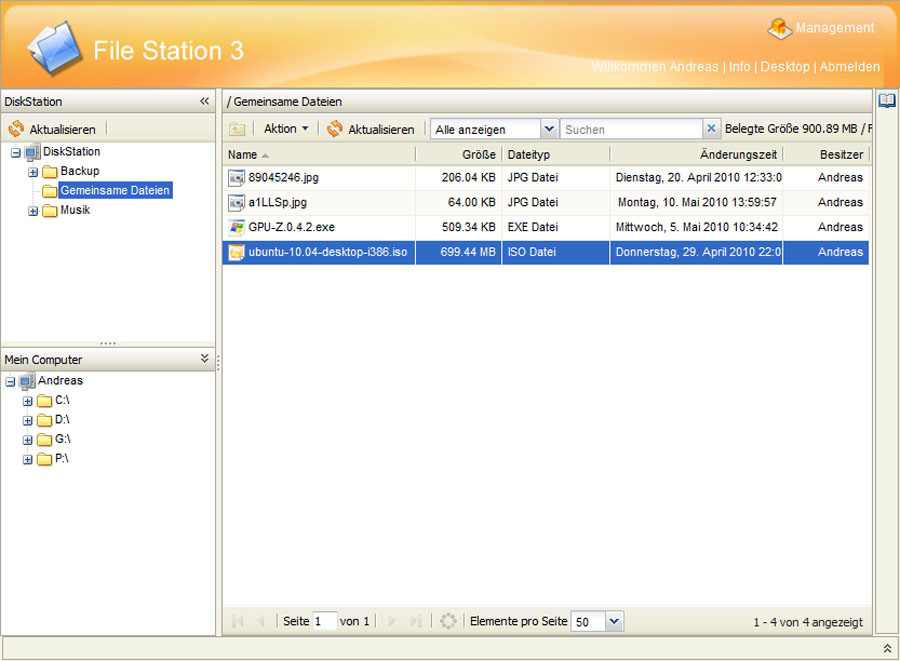Sort by the Name column header
This screenshot has height=661, width=900.
[x=319, y=155]
